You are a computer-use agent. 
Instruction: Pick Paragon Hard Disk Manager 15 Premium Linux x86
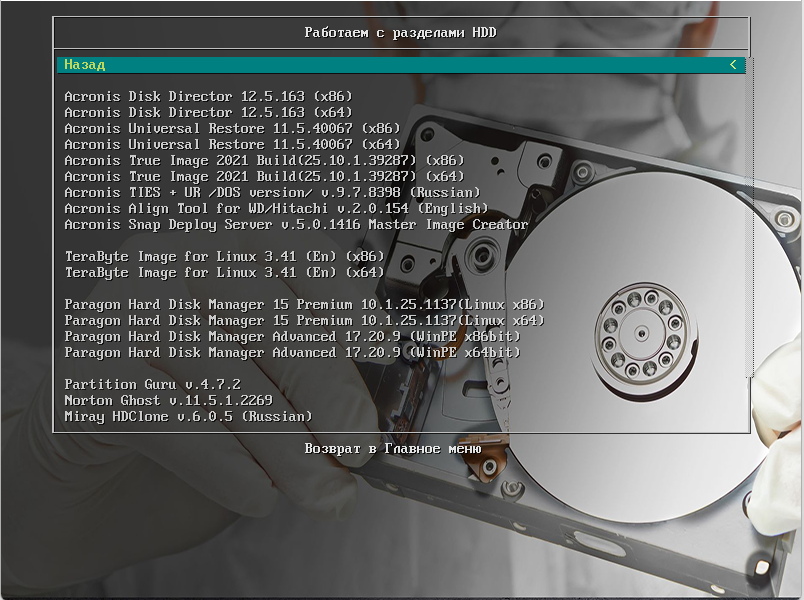click(x=304, y=305)
